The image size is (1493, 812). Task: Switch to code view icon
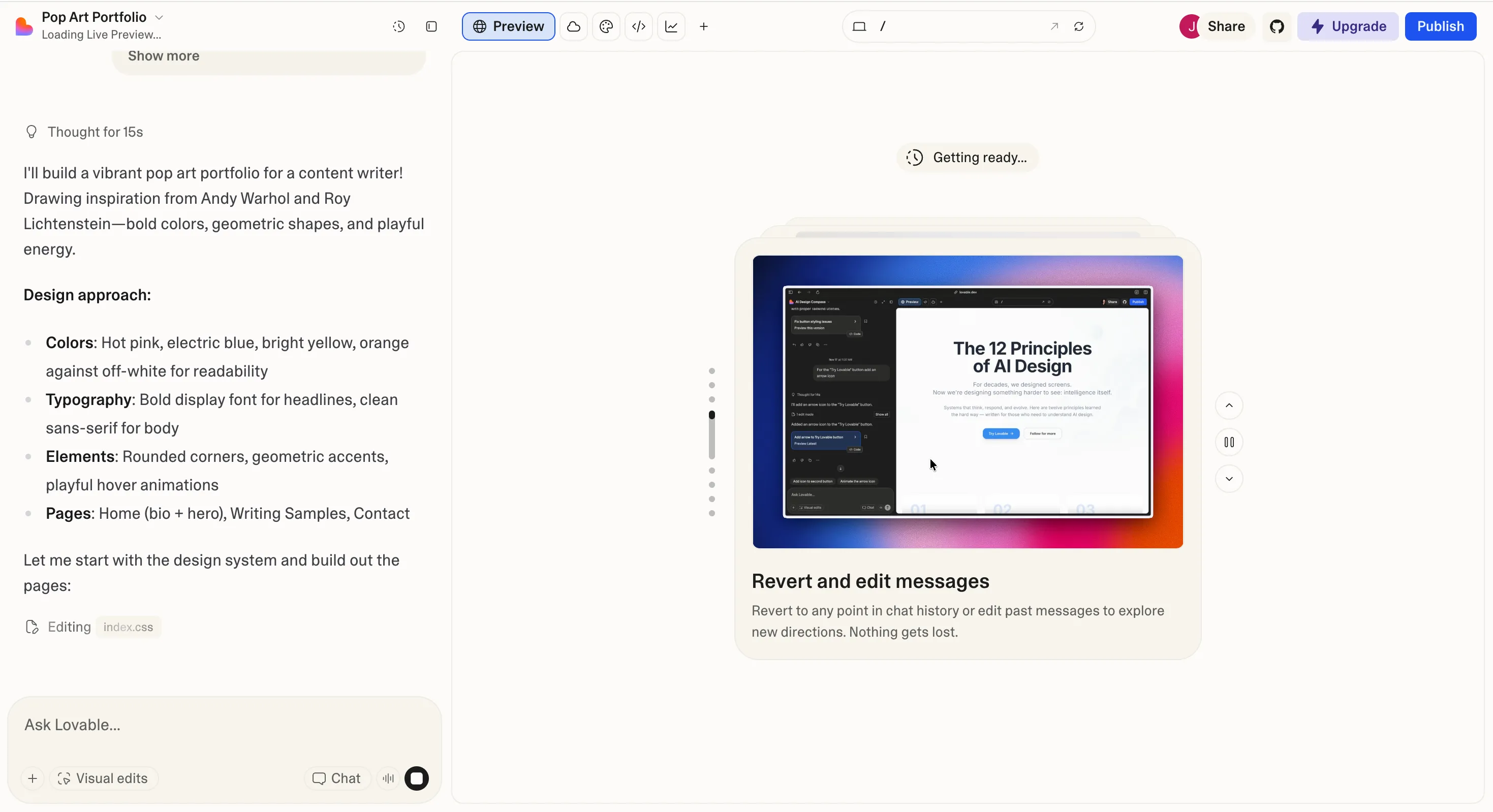pos(639,26)
